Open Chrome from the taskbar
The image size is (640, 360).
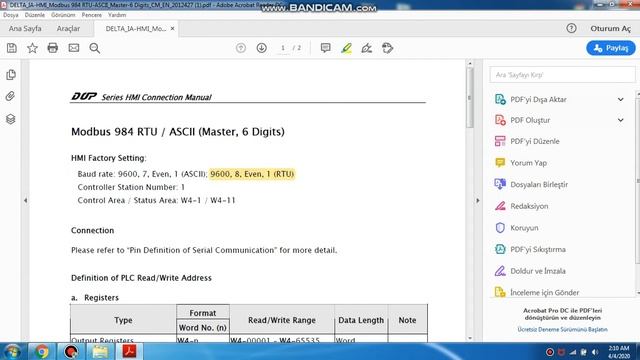tap(42, 351)
